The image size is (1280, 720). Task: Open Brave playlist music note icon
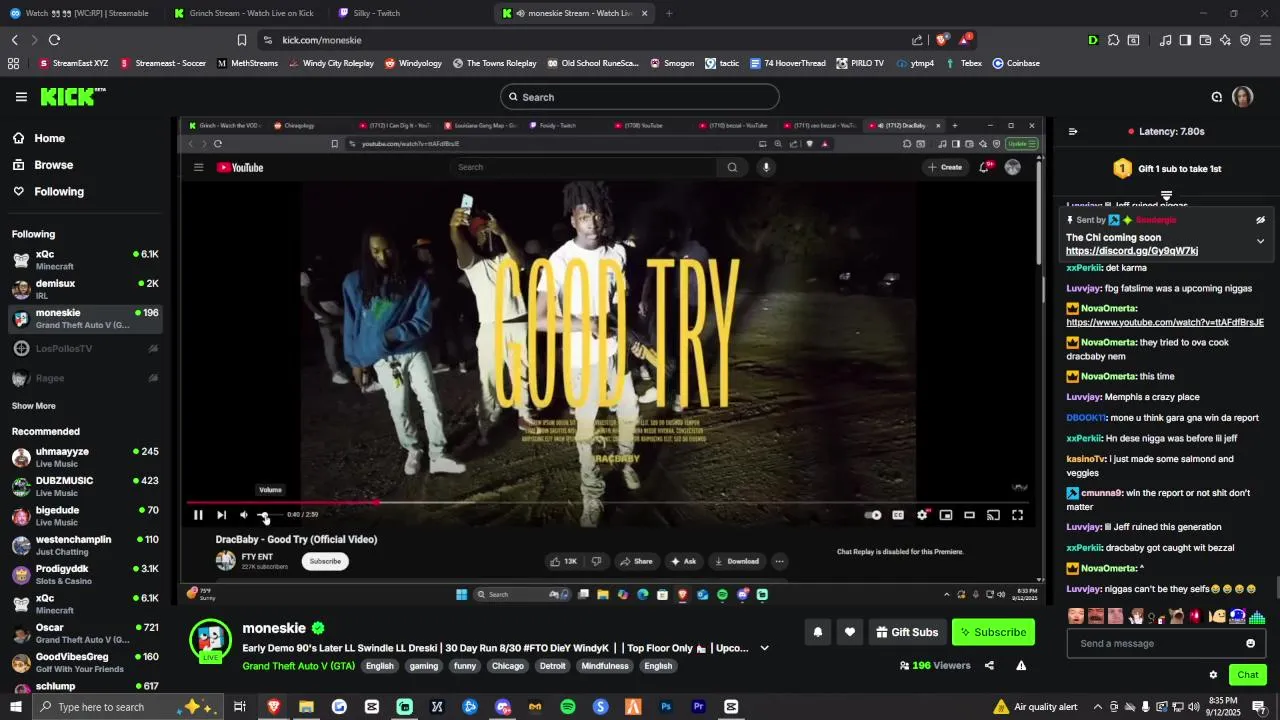pos(1165,40)
